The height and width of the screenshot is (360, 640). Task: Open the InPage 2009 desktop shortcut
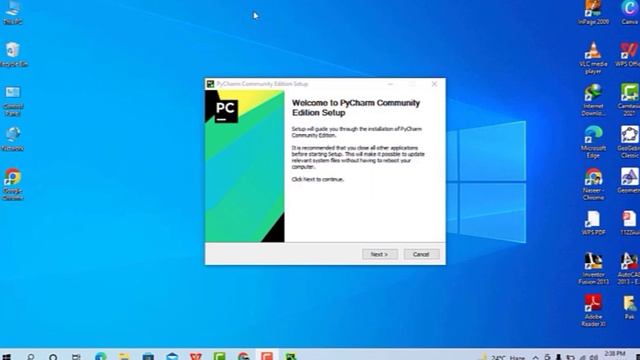pyautogui.click(x=593, y=12)
